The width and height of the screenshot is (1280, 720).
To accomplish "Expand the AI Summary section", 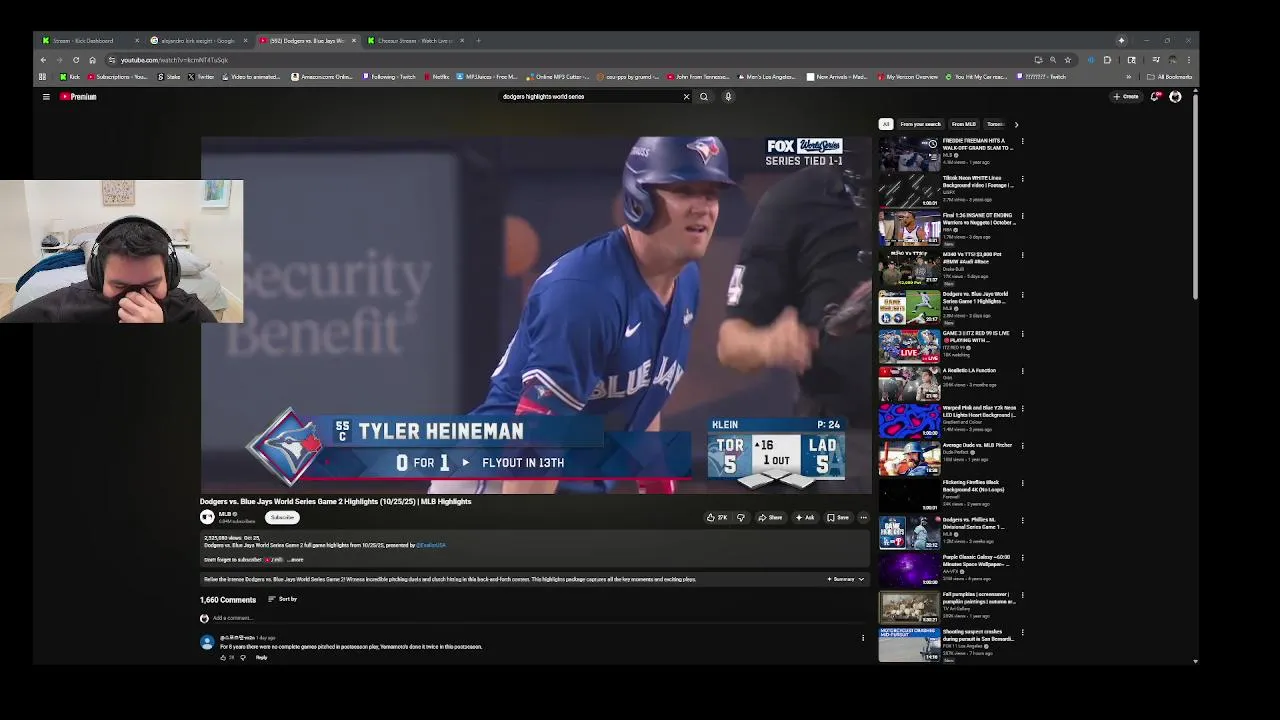I will (x=845, y=579).
